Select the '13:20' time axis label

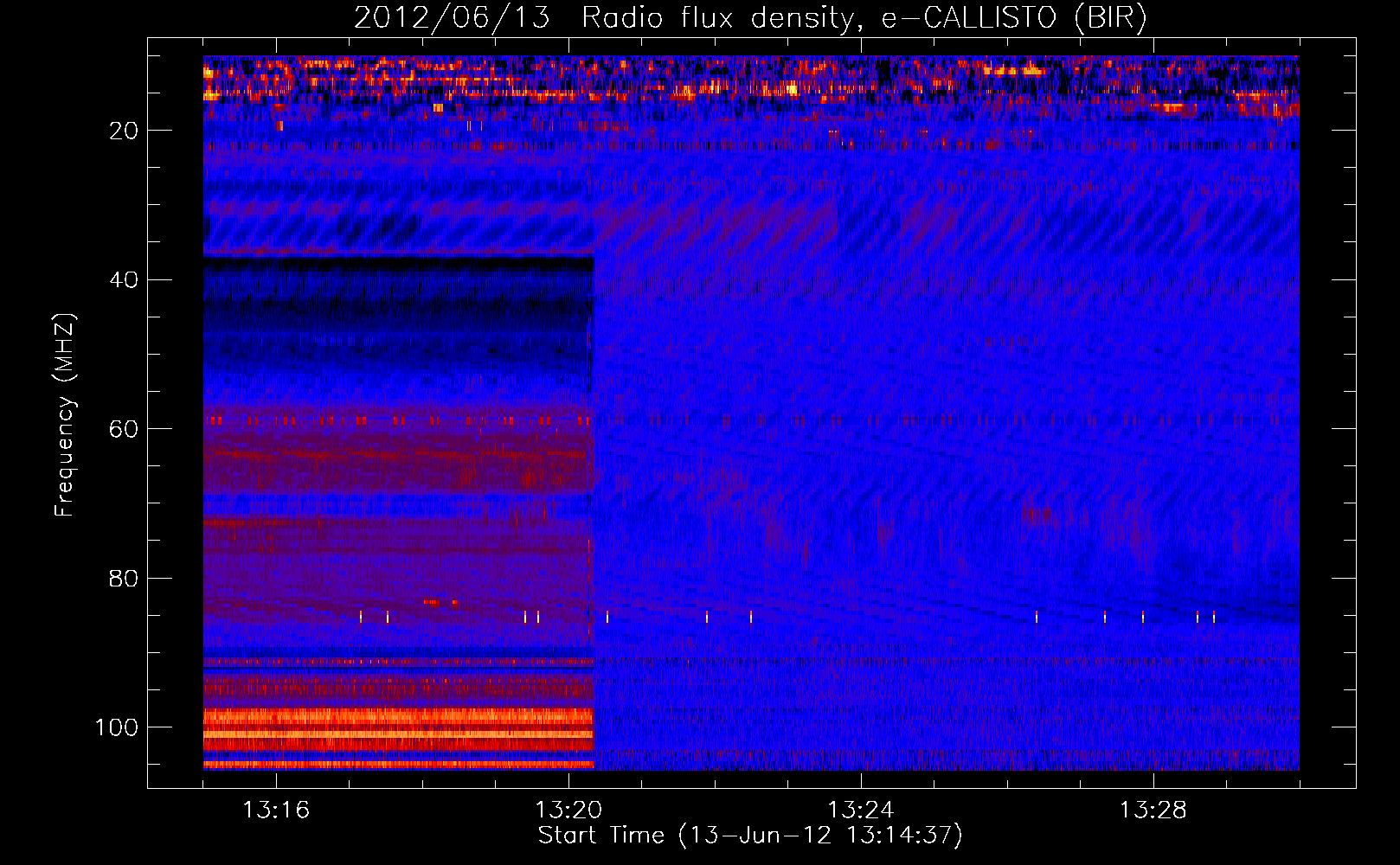tap(568, 810)
